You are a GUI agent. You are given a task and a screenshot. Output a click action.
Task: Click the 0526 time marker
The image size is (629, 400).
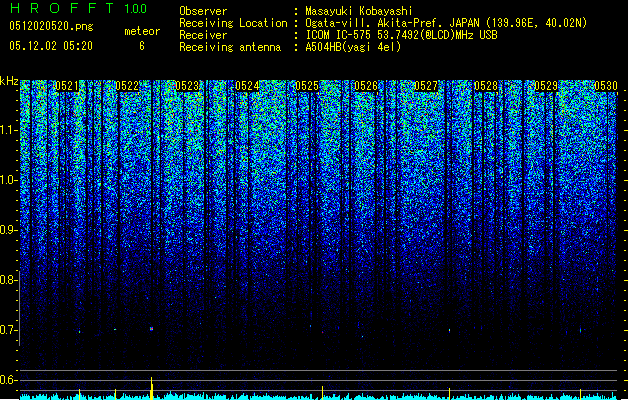tap(366, 86)
